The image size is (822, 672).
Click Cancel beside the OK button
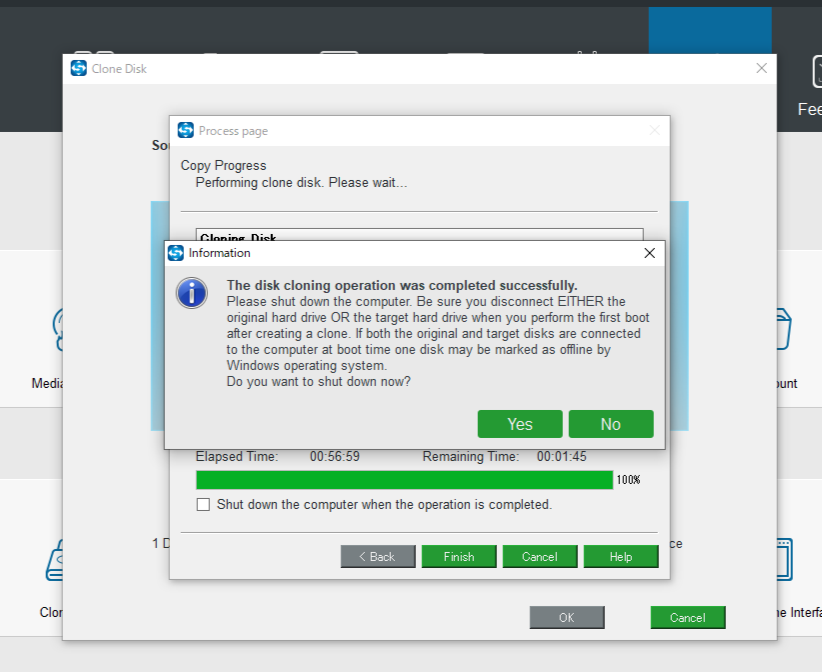coord(687,618)
